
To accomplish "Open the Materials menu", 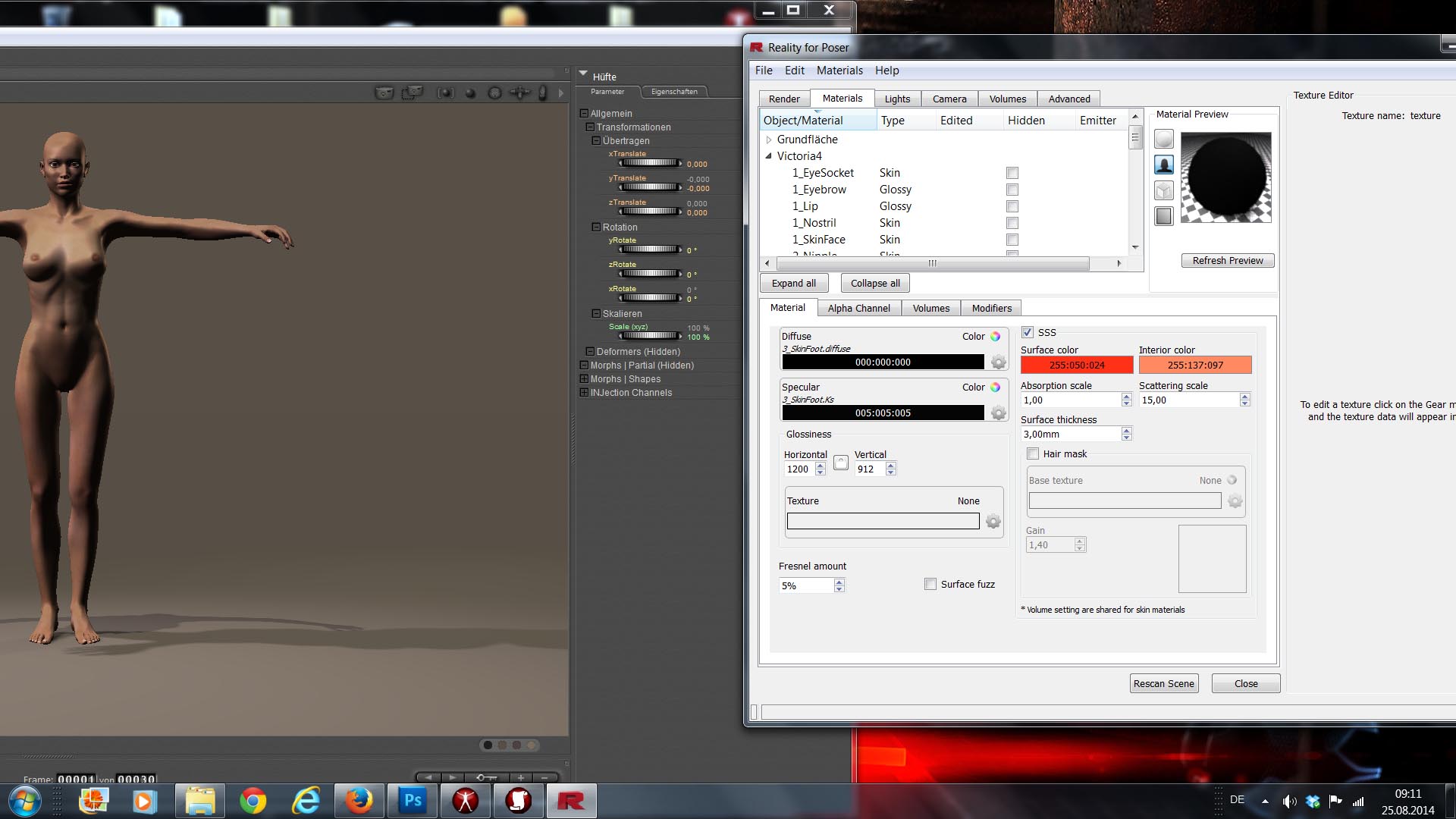I will point(839,71).
